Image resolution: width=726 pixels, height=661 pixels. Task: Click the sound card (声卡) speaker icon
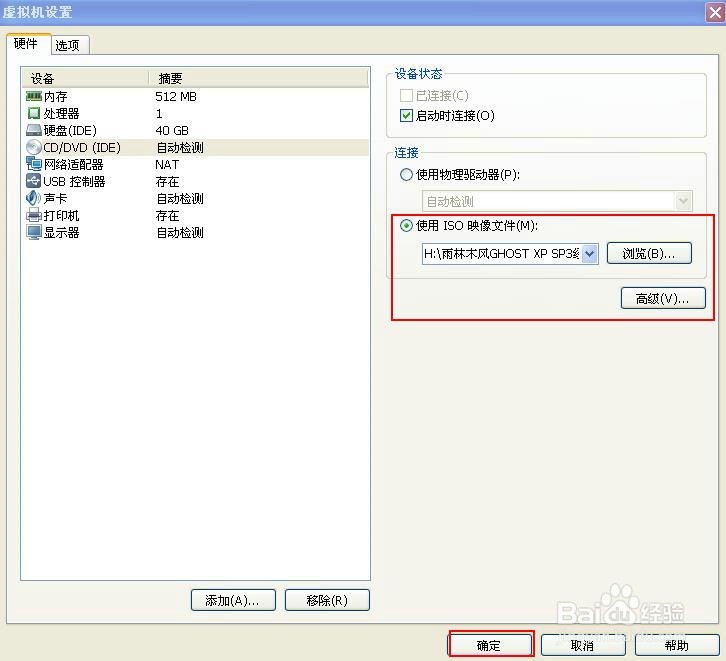34,198
